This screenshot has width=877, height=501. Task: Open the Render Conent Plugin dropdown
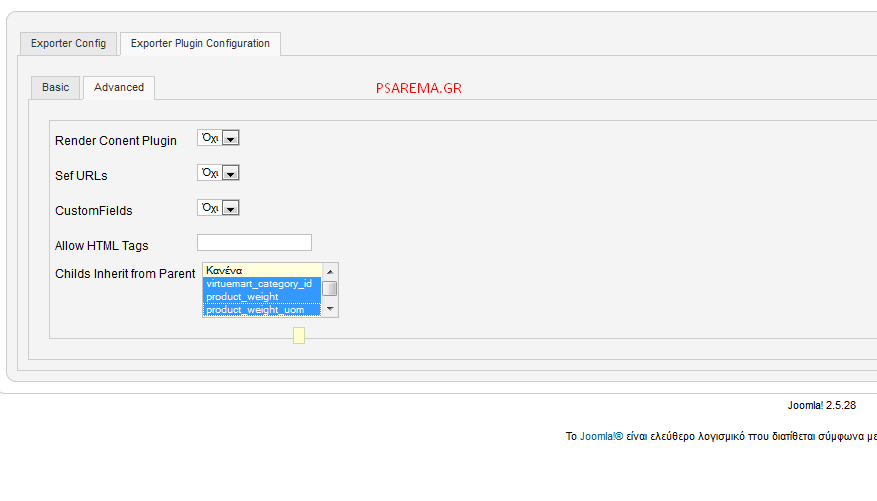point(218,138)
